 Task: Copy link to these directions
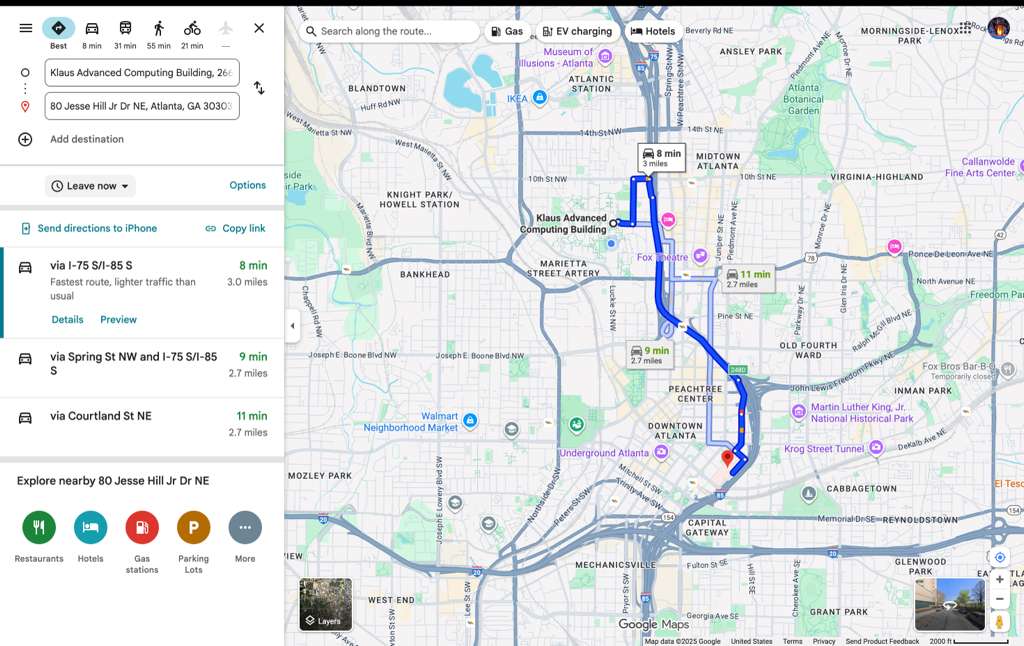pos(235,229)
